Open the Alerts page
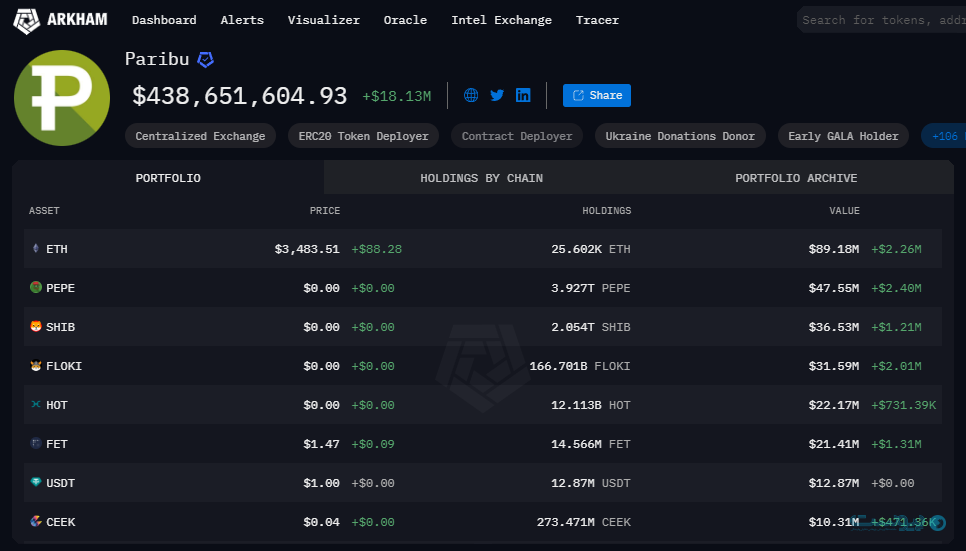 pos(242,20)
